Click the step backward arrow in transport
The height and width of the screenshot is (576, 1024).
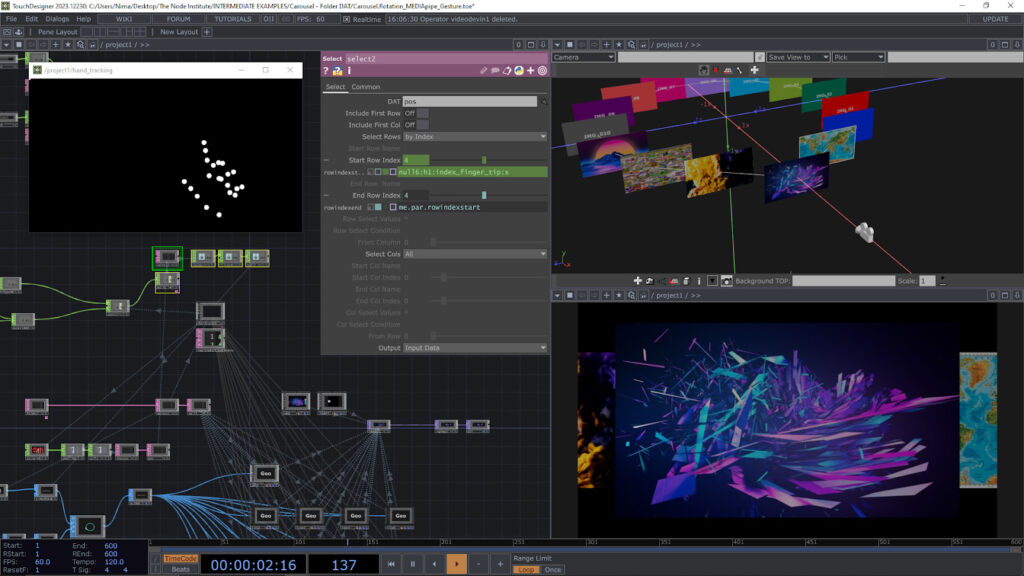click(434, 564)
